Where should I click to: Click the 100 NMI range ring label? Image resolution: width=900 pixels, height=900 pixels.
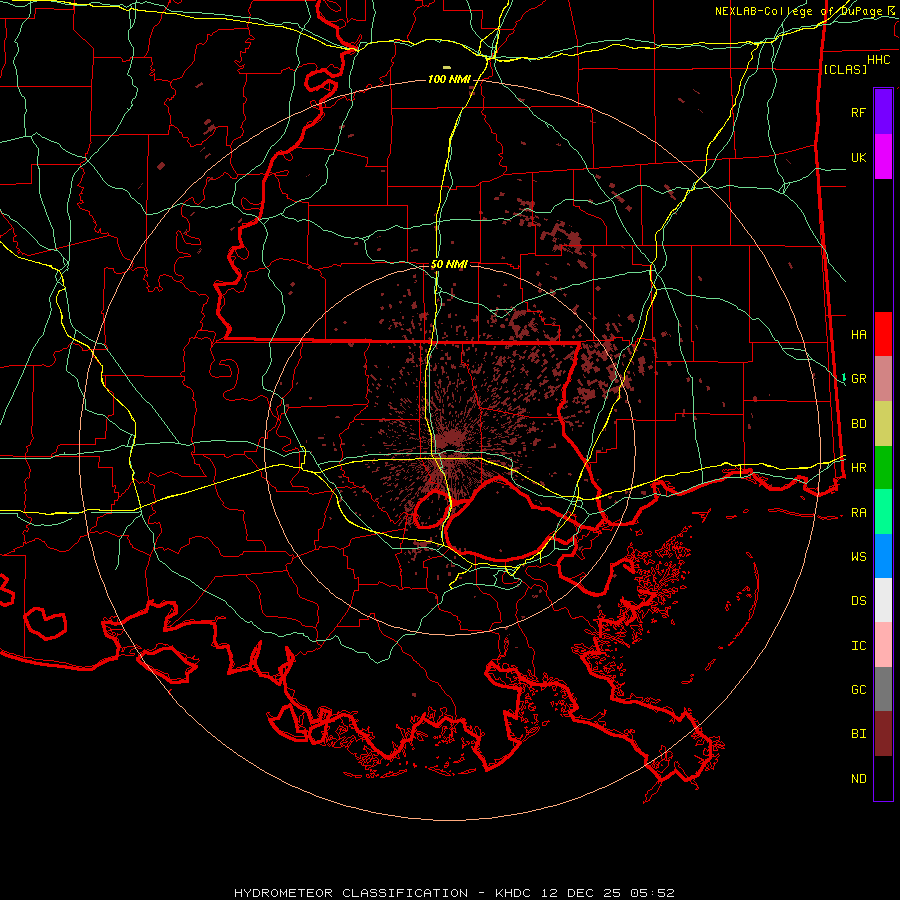coord(449,79)
